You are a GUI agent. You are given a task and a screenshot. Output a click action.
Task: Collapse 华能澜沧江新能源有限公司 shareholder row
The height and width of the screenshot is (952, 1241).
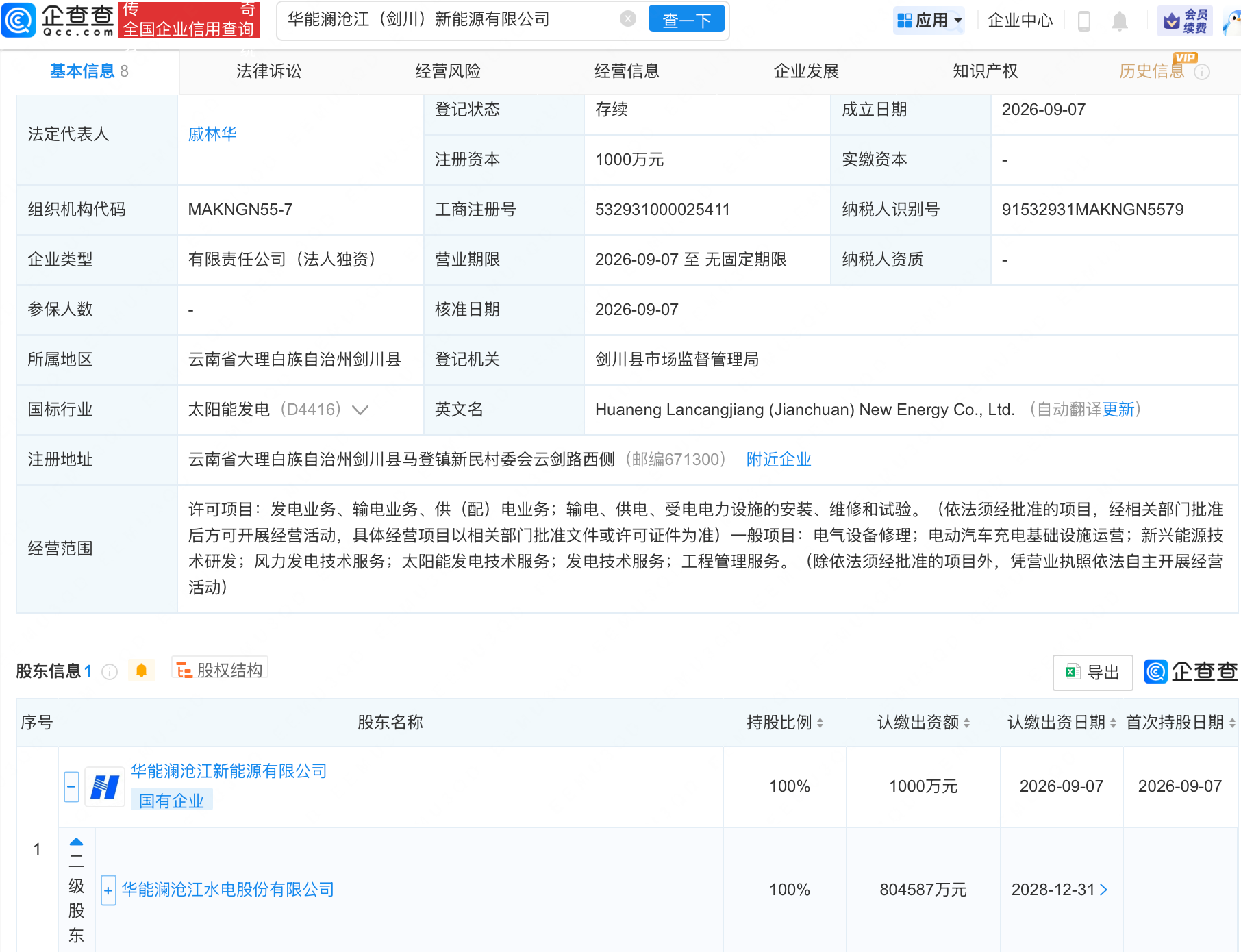coord(71,786)
